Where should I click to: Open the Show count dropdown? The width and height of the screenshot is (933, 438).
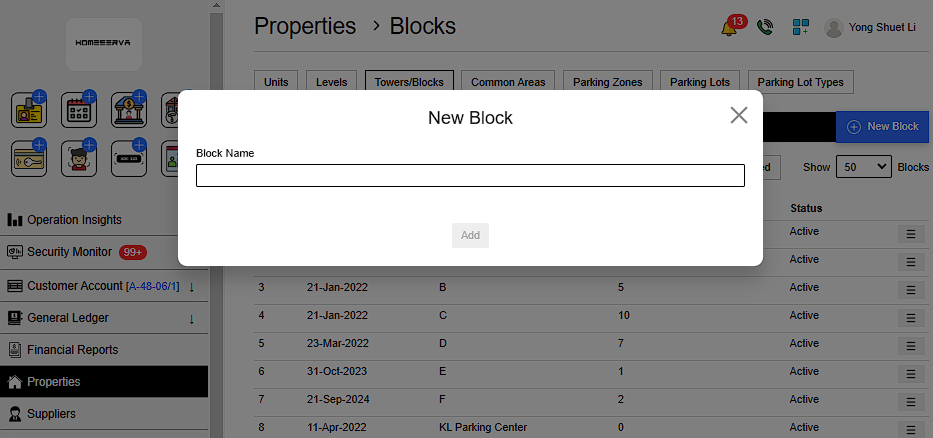863,167
